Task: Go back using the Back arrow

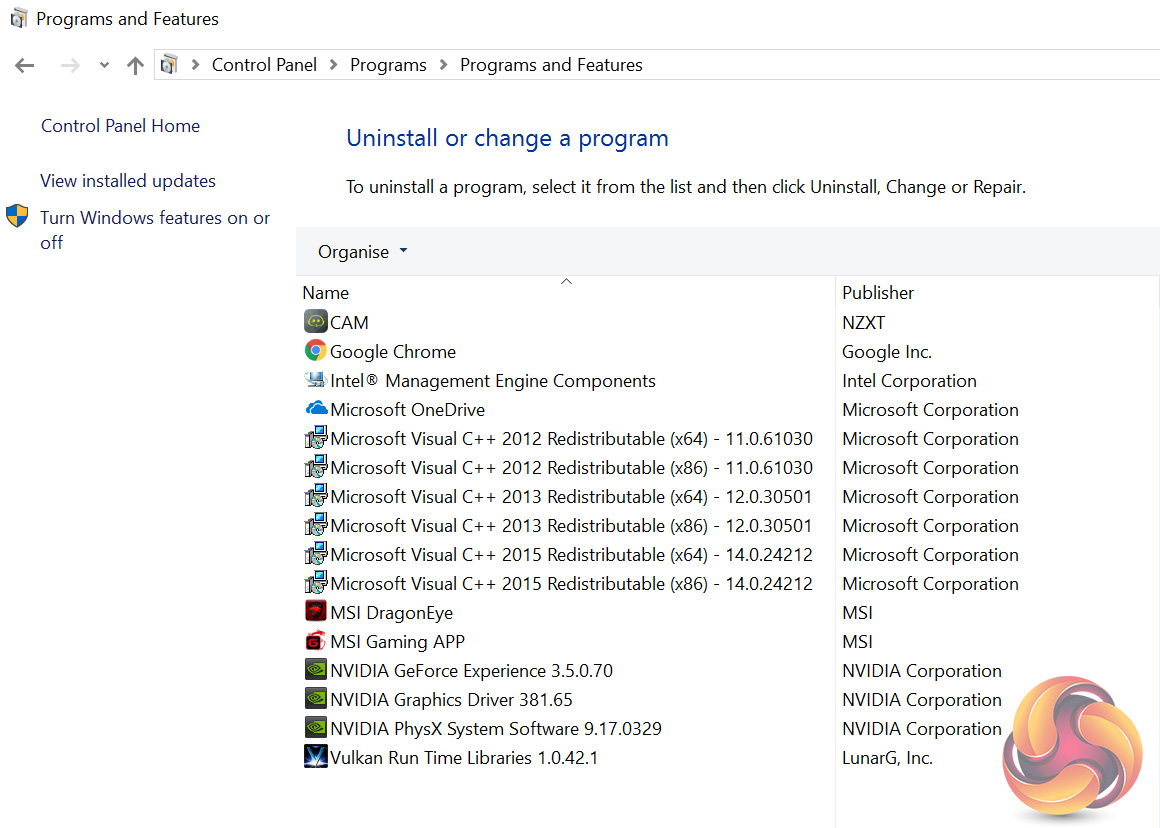Action: pyautogui.click(x=25, y=66)
